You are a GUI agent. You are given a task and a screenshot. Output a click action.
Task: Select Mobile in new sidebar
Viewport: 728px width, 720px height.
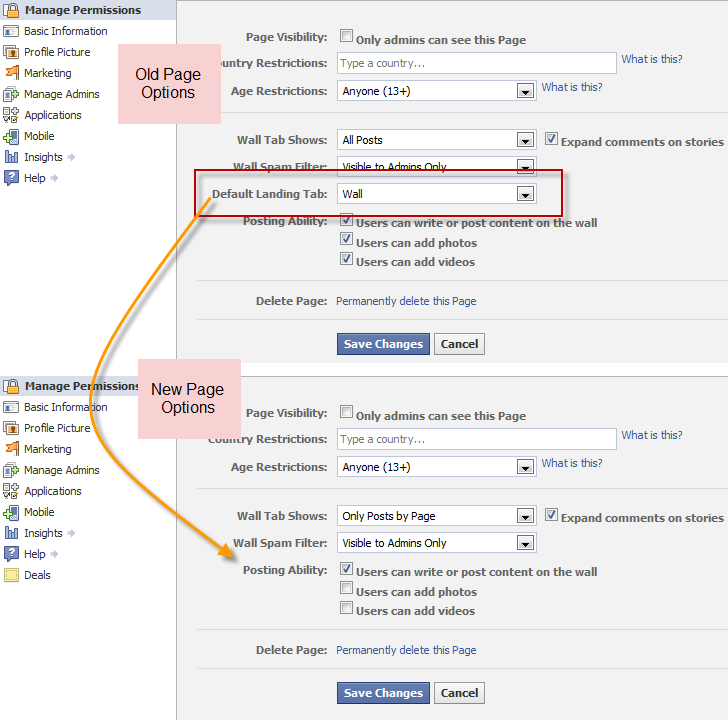[39, 512]
